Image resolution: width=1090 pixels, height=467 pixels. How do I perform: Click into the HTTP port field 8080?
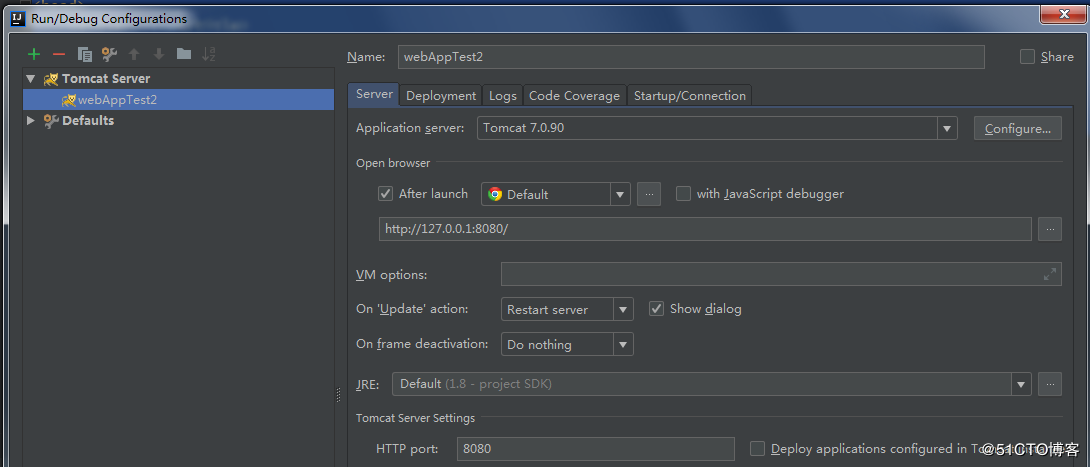pos(596,449)
